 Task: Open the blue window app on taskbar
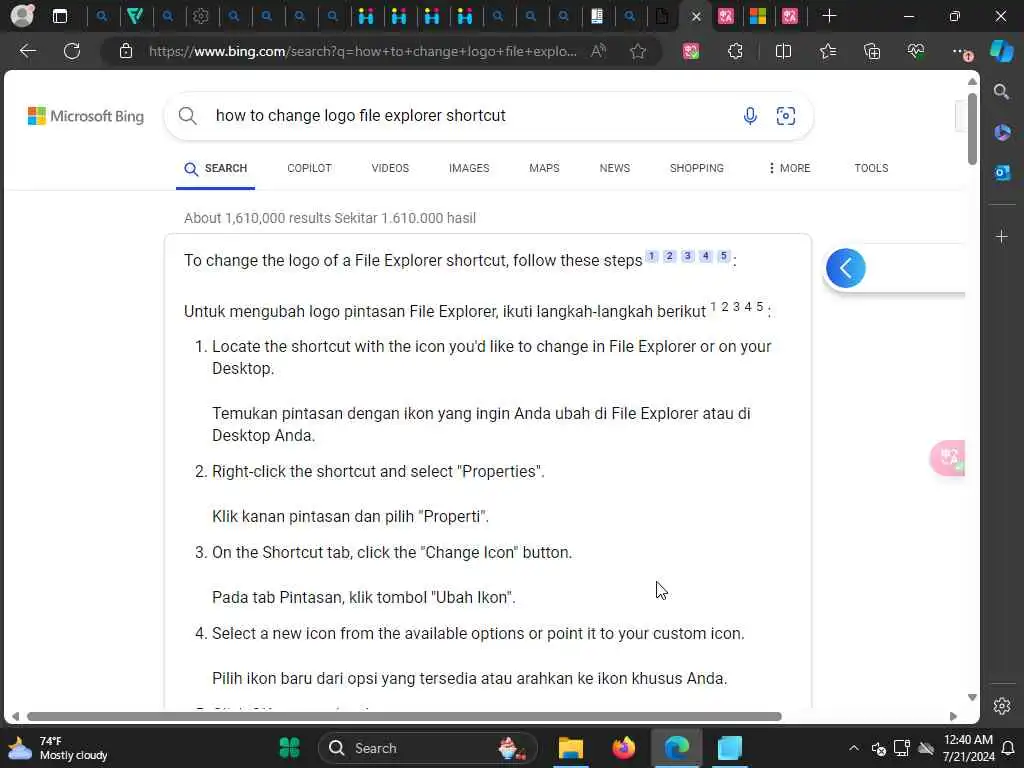pos(729,748)
